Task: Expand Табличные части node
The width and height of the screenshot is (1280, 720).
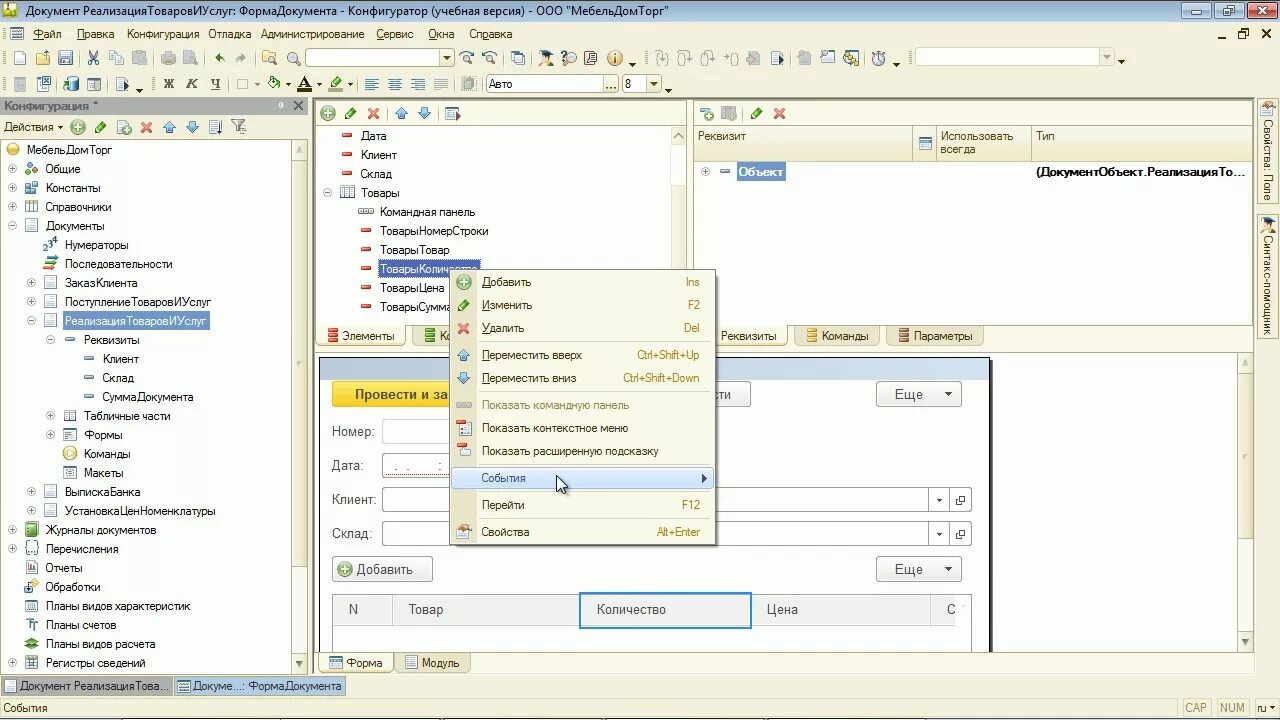Action: tap(50, 416)
